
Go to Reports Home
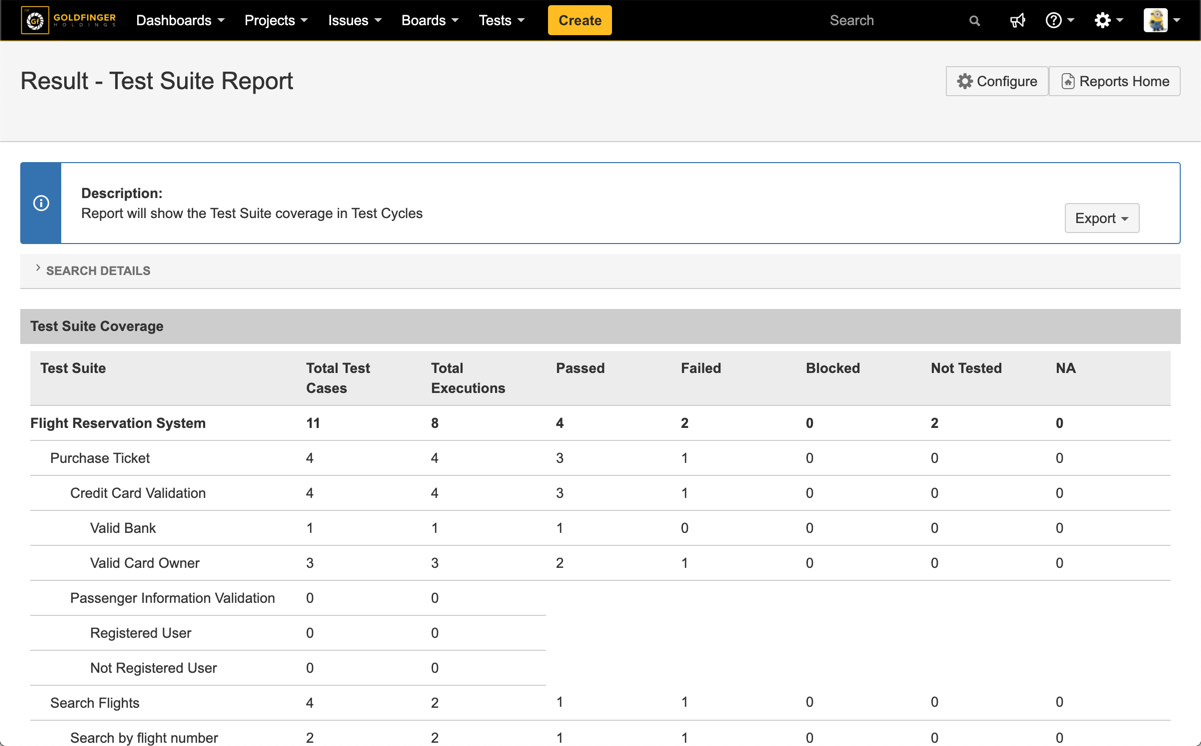[x=1114, y=81]
